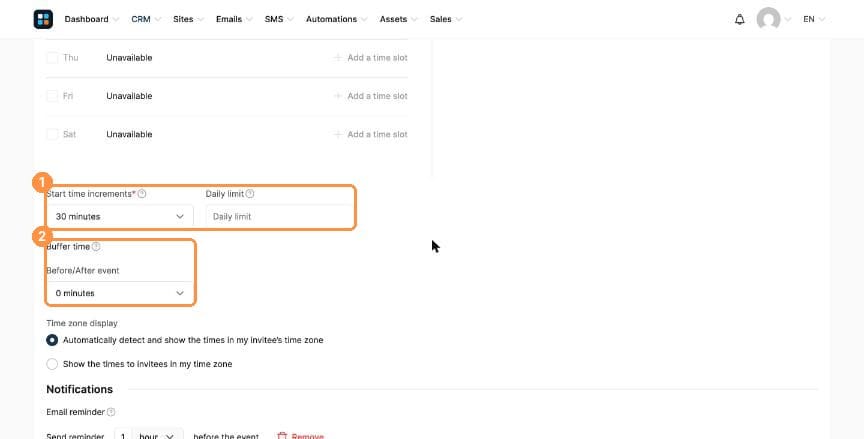Expand the Dashboard menu chevron
This screenshot has width=864, height=439.
pyautogui.click(x=116, y=19)
